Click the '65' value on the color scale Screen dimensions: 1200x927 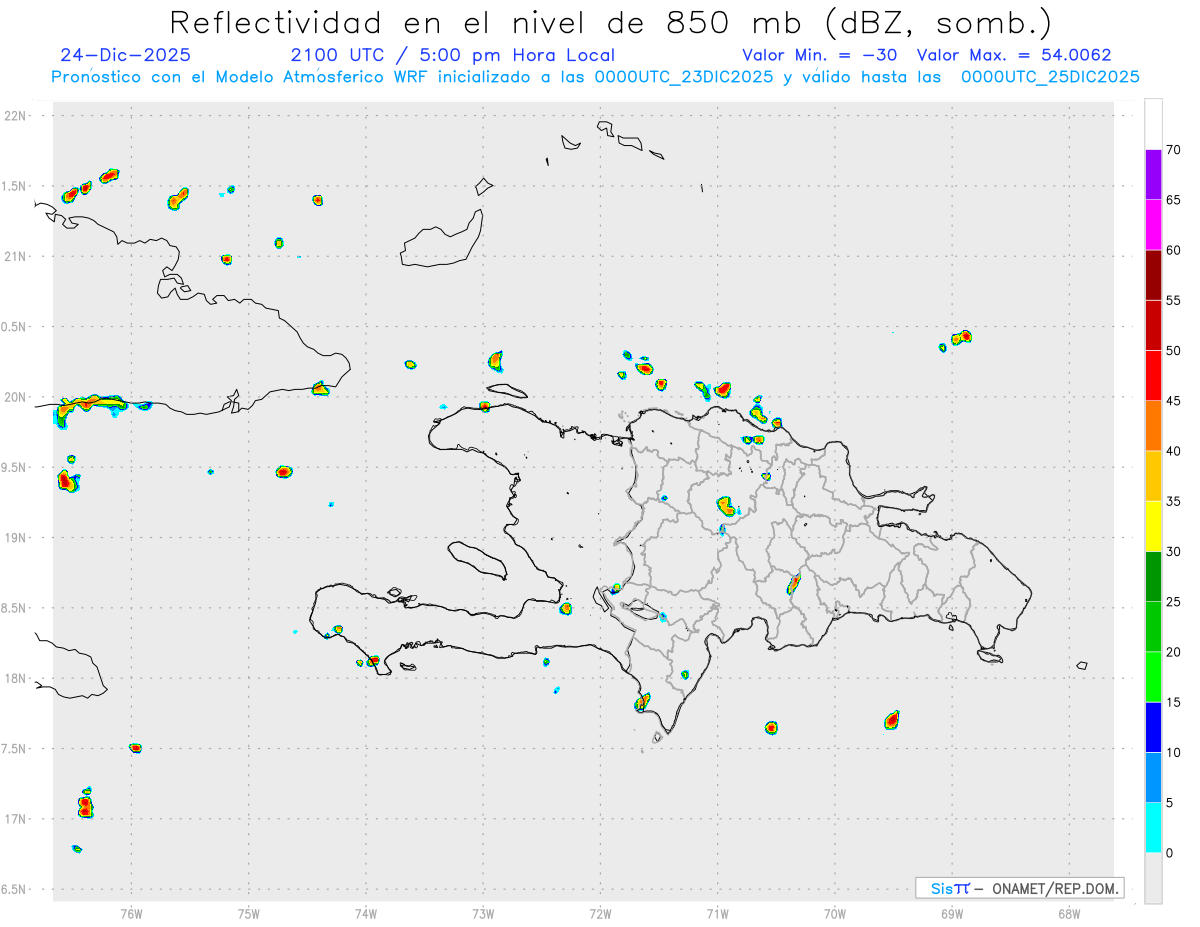[1173, 200]
